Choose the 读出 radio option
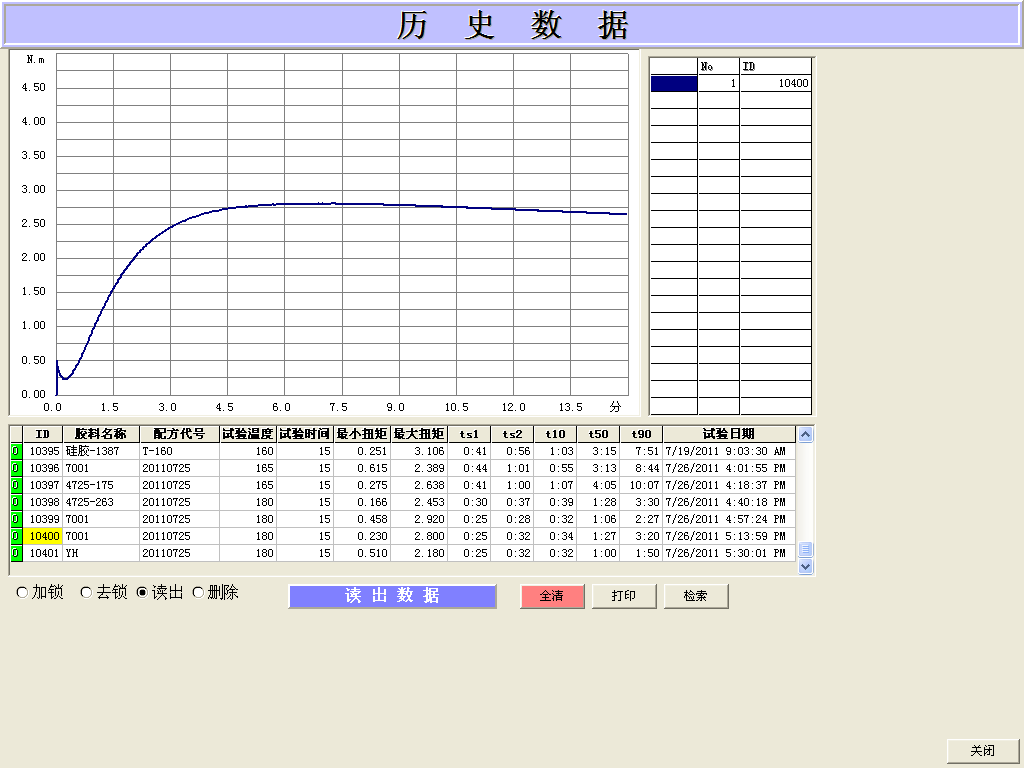The image size is (1024, 768). click(142, 593)
